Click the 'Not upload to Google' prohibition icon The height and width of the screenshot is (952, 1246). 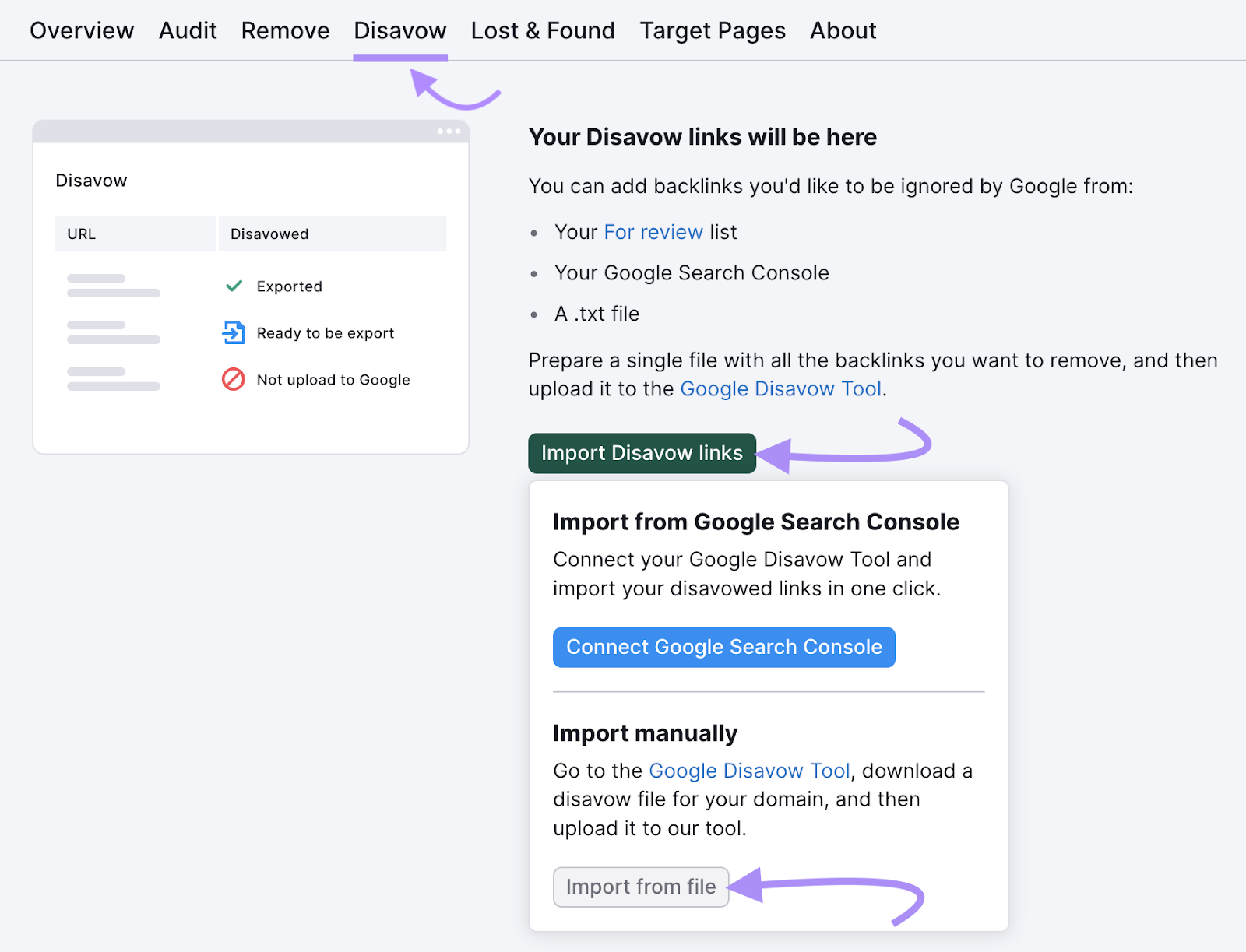click(x=234, y=380)
